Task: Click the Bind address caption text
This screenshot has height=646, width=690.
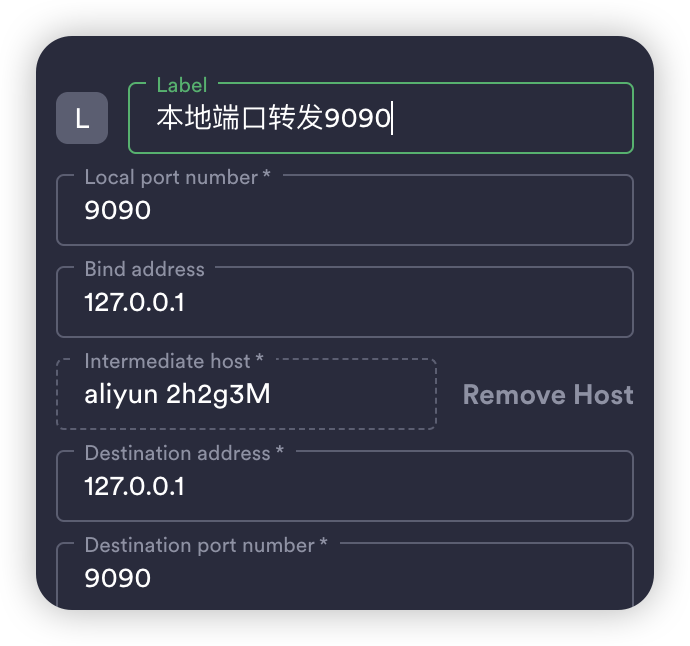Action: pyautogui.click(x=145, y=269)
